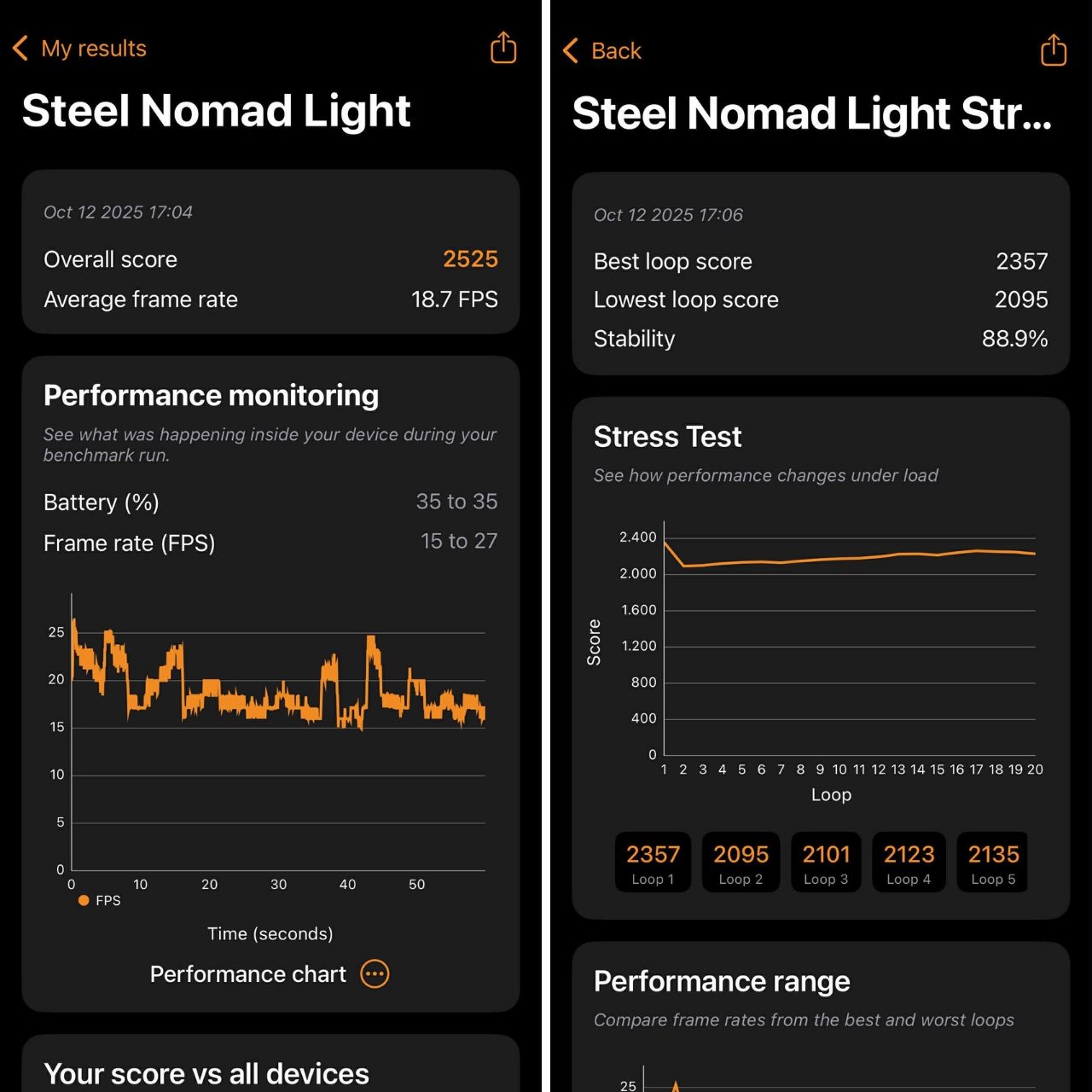Select the Loop 3 score tile

[826, 863]
